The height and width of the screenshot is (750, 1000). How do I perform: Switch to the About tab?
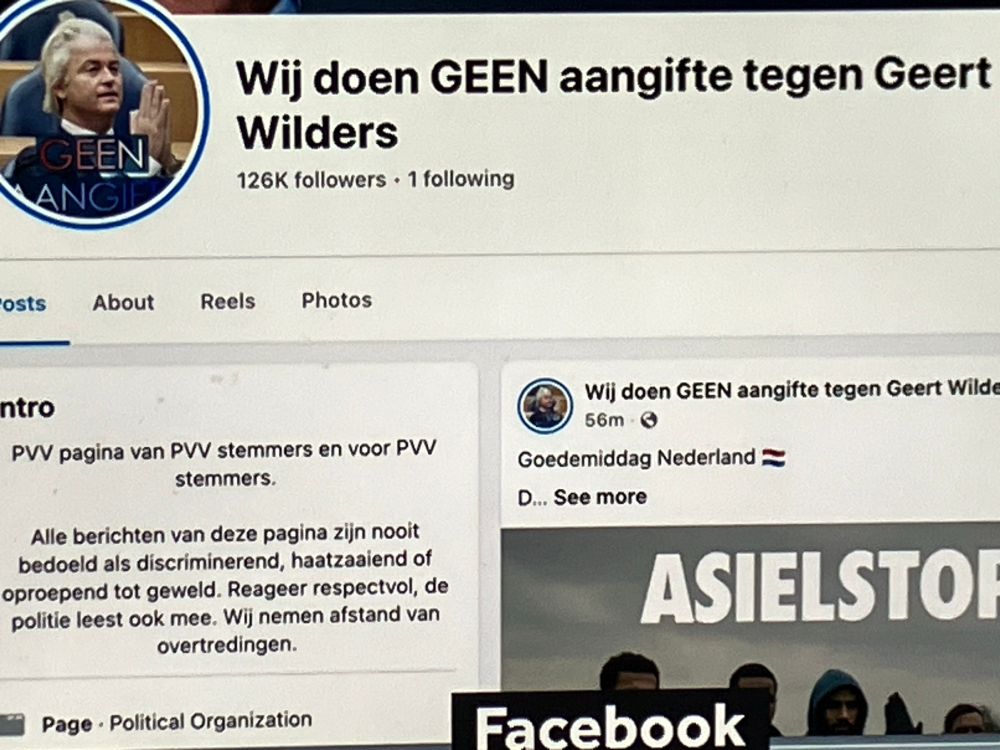[123, 302]
